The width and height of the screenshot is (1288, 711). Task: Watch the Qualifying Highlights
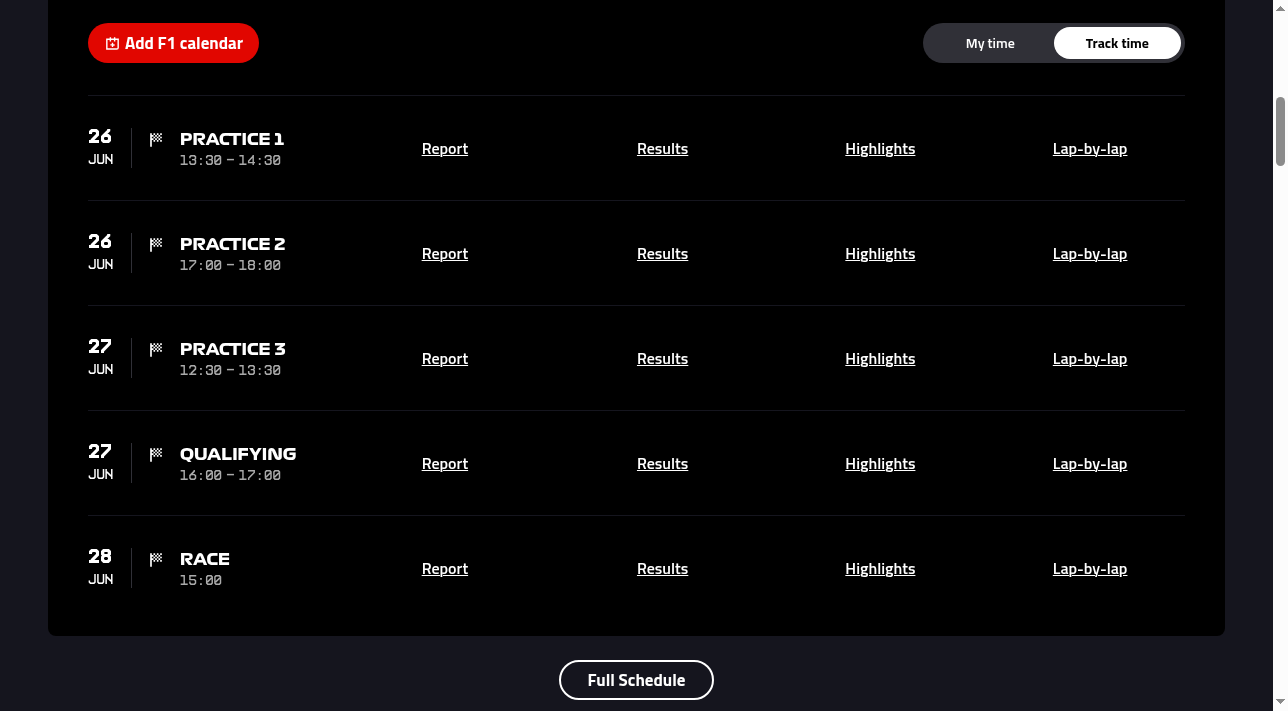click(x=880, y=464)
